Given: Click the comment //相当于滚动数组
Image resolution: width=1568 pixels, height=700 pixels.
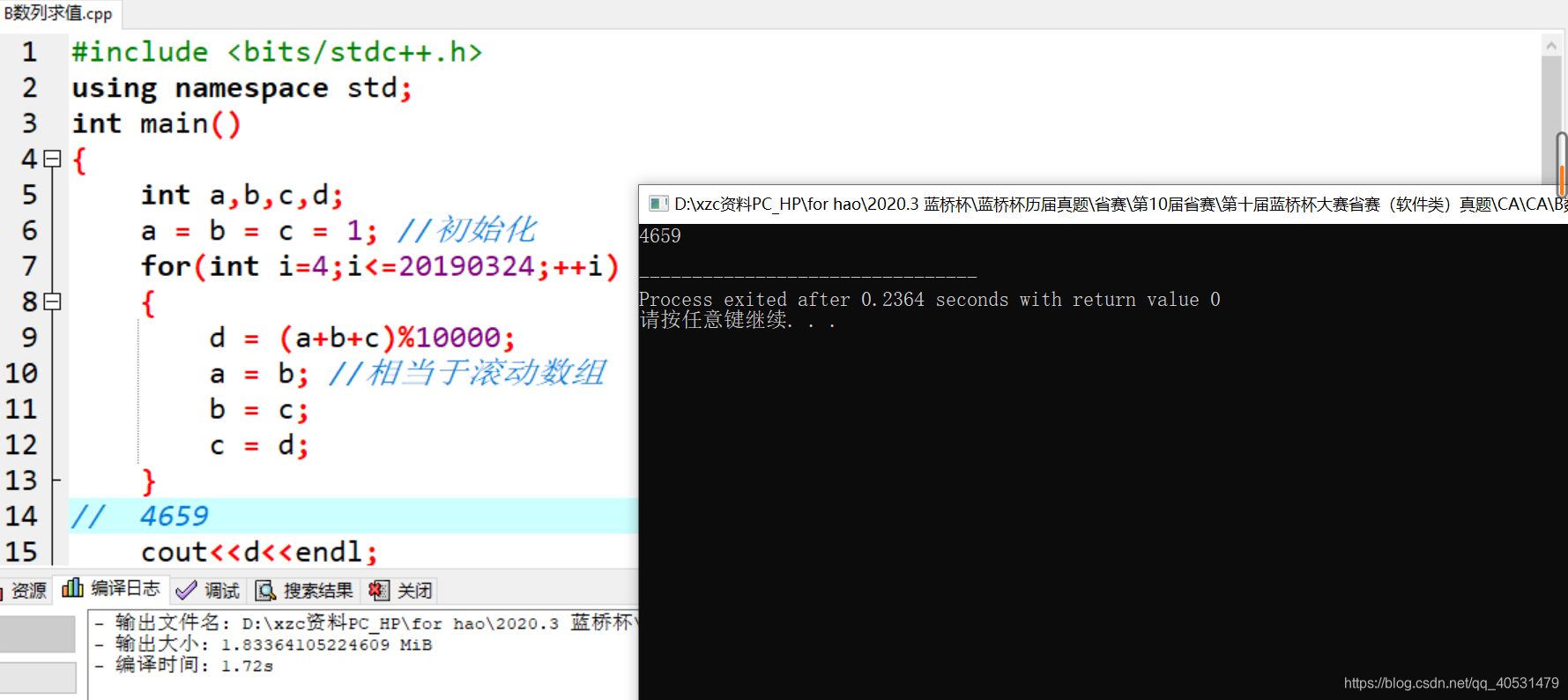Looking at the screenshot, I should coord(466,373).
